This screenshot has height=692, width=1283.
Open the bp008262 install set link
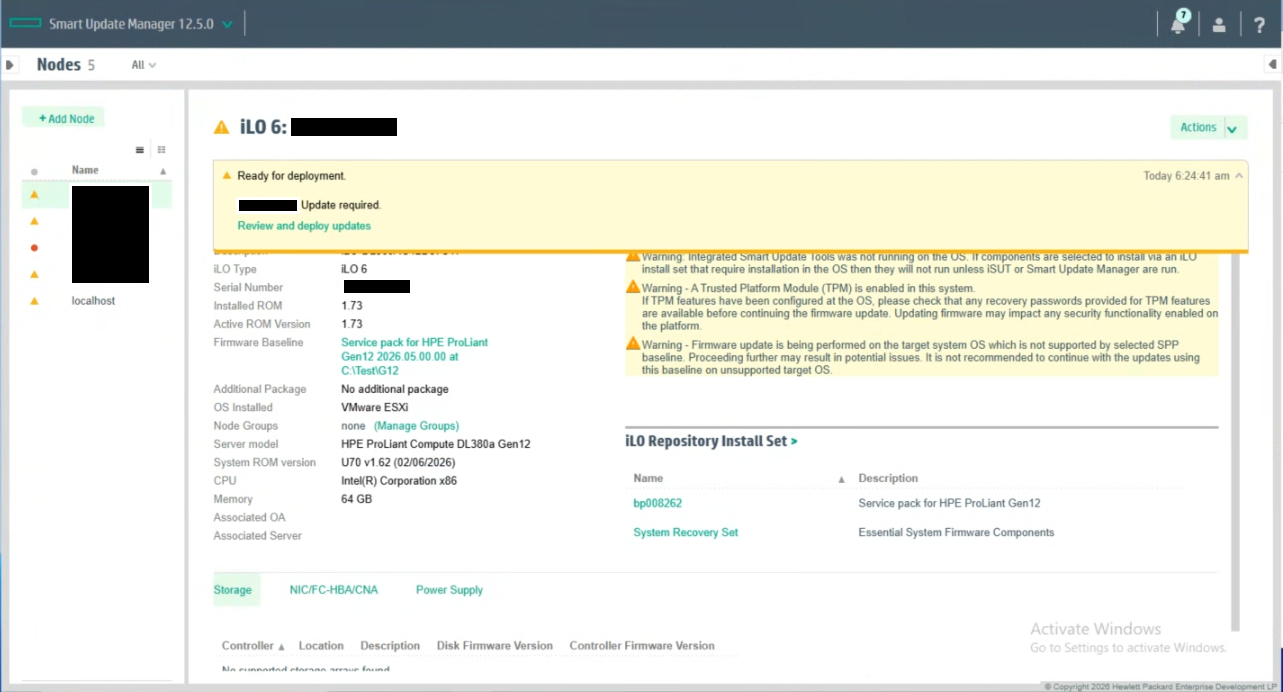[657, 503]
